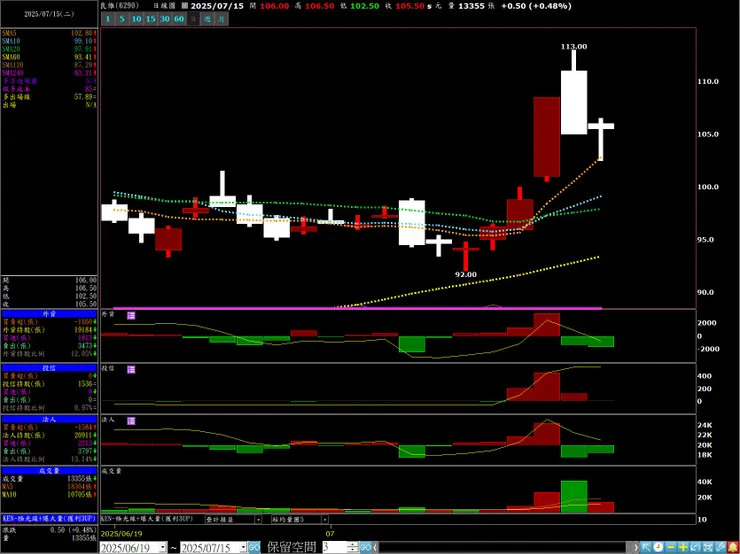This screenshot has height=554, width=740.
Task: Select the arrow cursor tool icon
Action: click(646, 547)
